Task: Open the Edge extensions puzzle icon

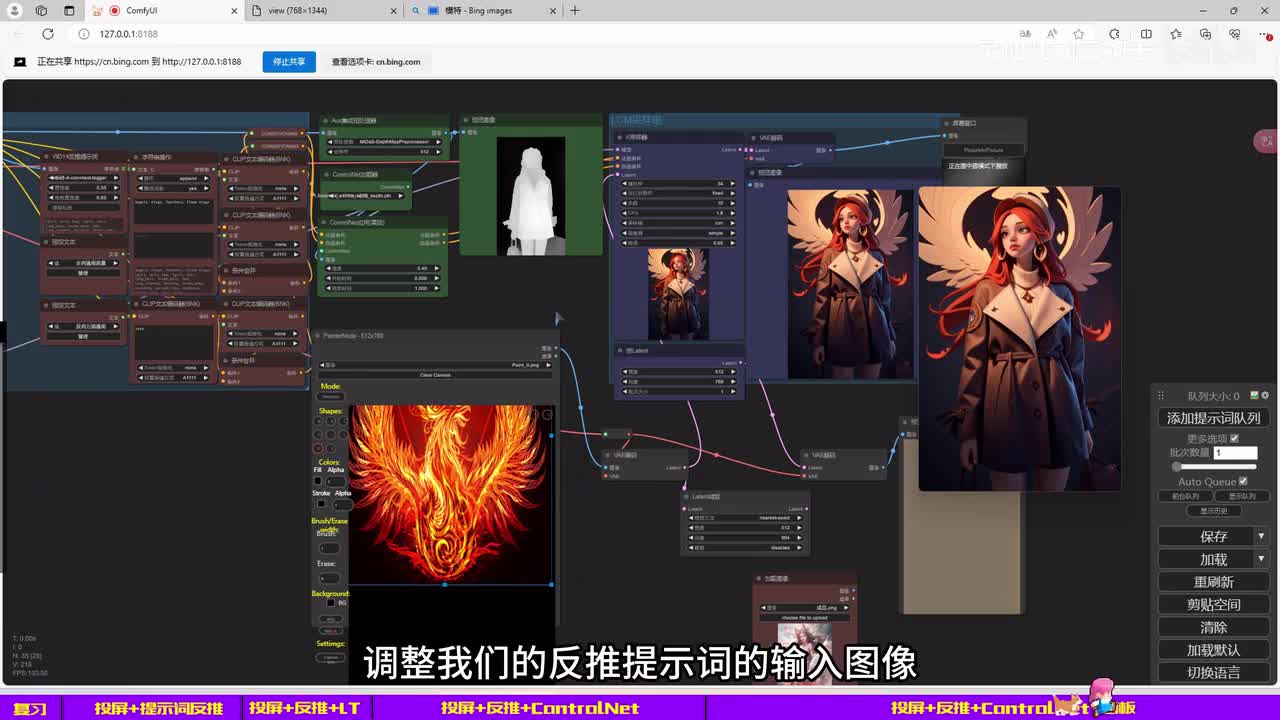Action: [x=1114, y=34]
